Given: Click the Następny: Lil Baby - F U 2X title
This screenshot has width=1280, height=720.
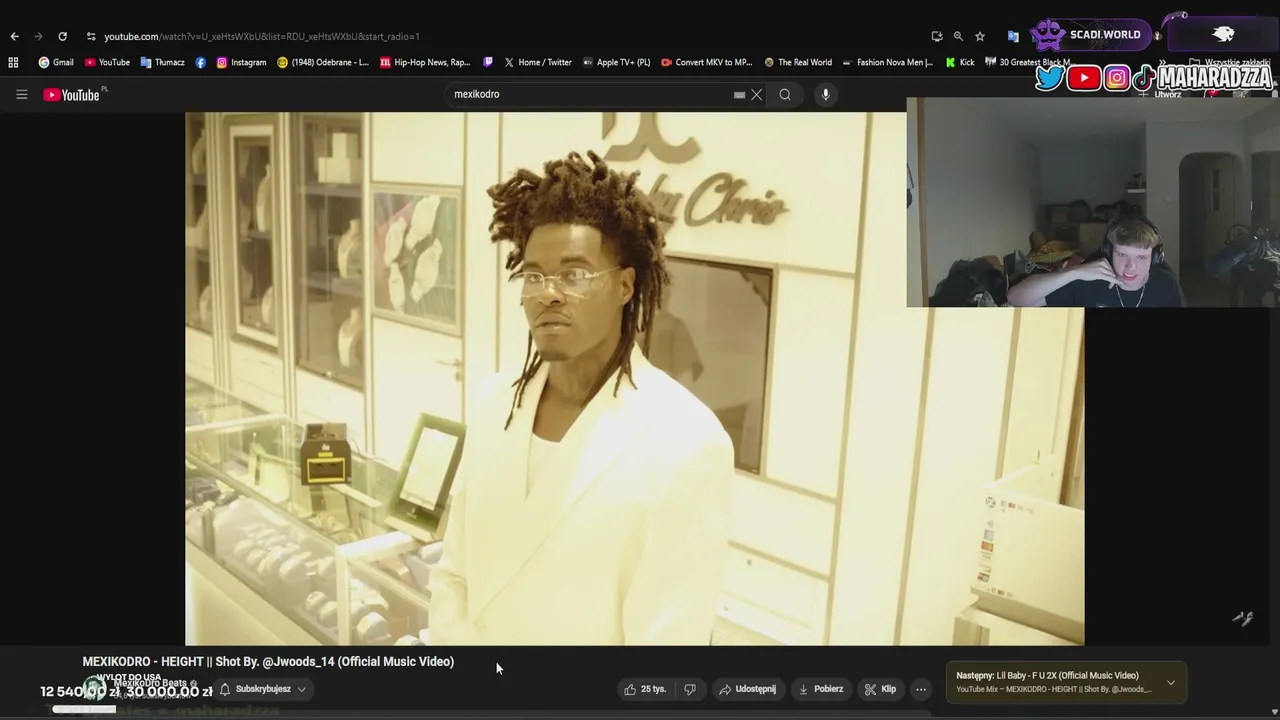Looking at the screenshot, I should coord(1047,676).
